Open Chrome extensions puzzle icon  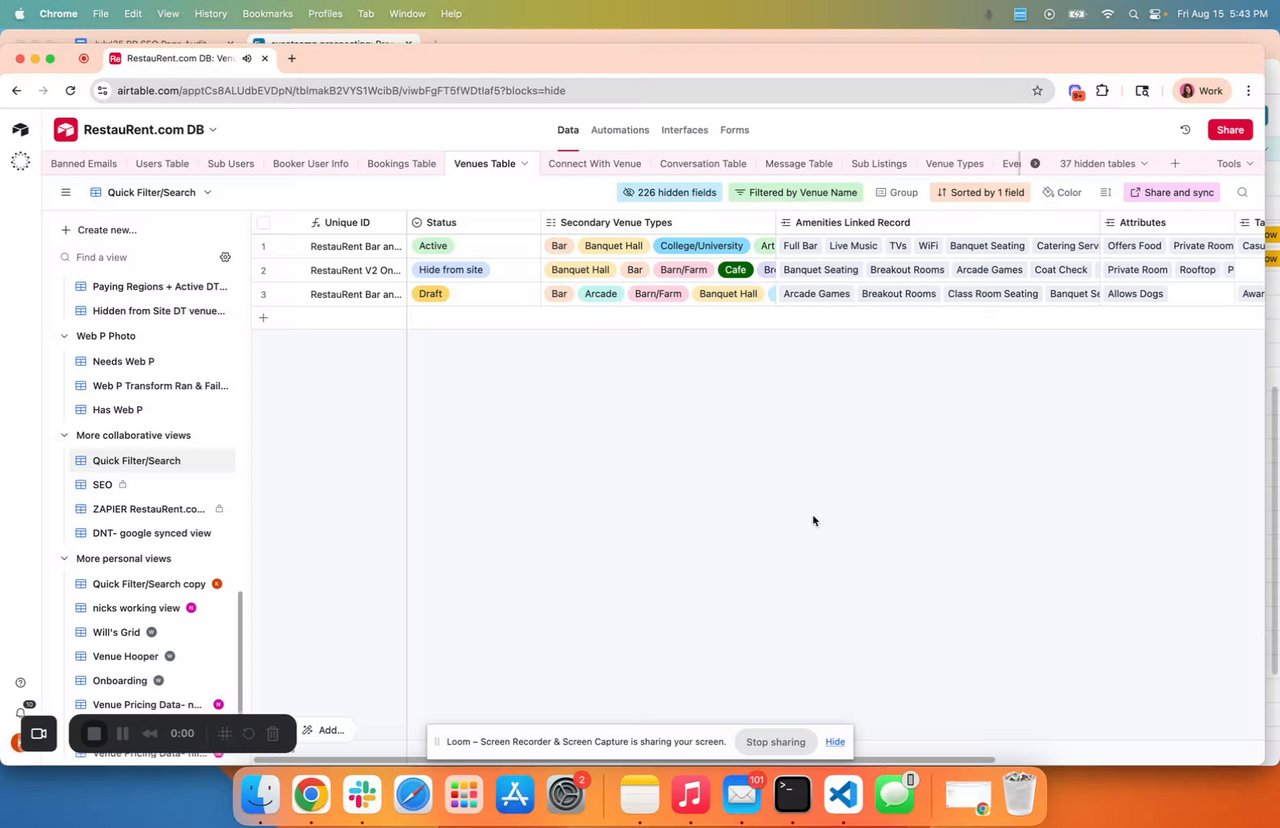[1102, 90]
